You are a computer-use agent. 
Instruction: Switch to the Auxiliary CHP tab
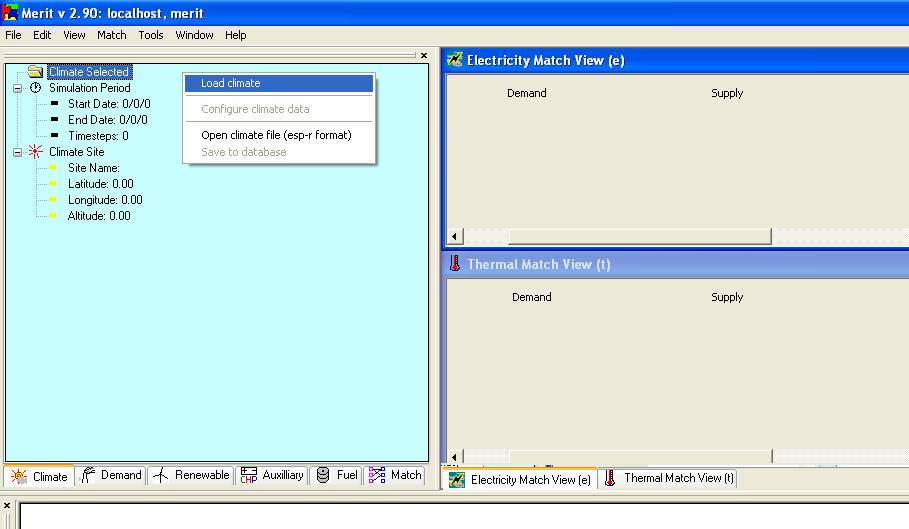click(x=271, y=476)
